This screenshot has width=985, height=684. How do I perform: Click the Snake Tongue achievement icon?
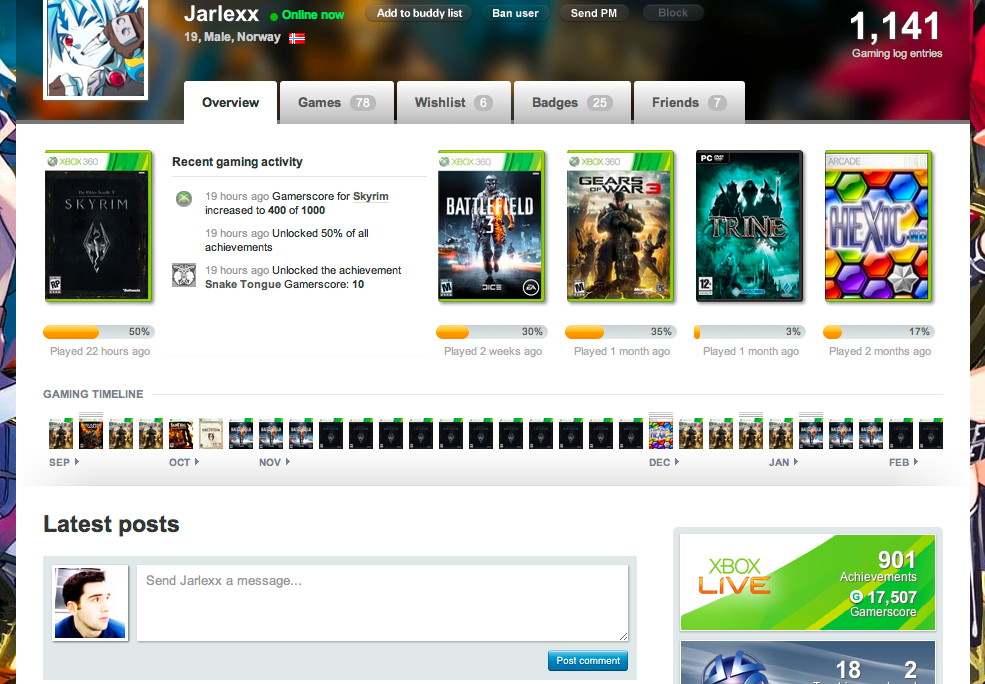coord(183,275)
